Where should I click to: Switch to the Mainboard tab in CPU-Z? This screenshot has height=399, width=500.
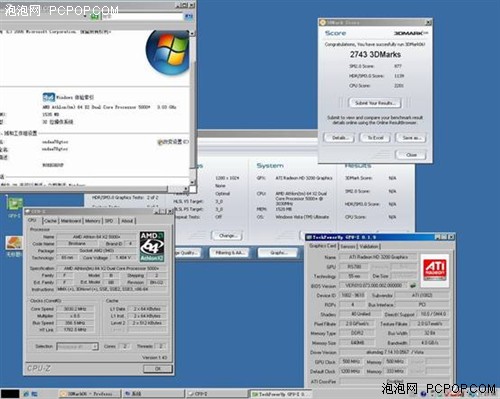[71, 221]
